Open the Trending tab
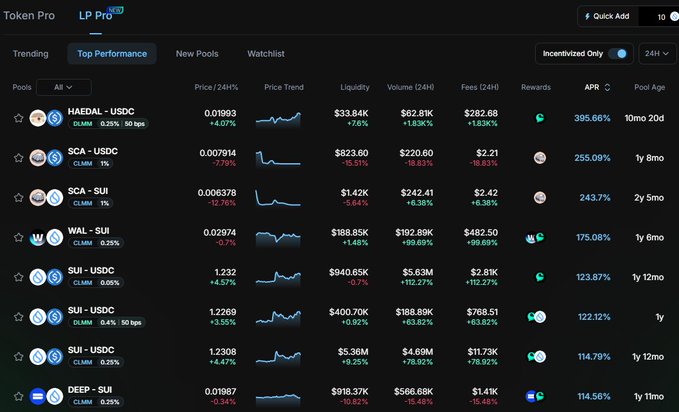Screen dimensions: 679x412 pos(30,54)
